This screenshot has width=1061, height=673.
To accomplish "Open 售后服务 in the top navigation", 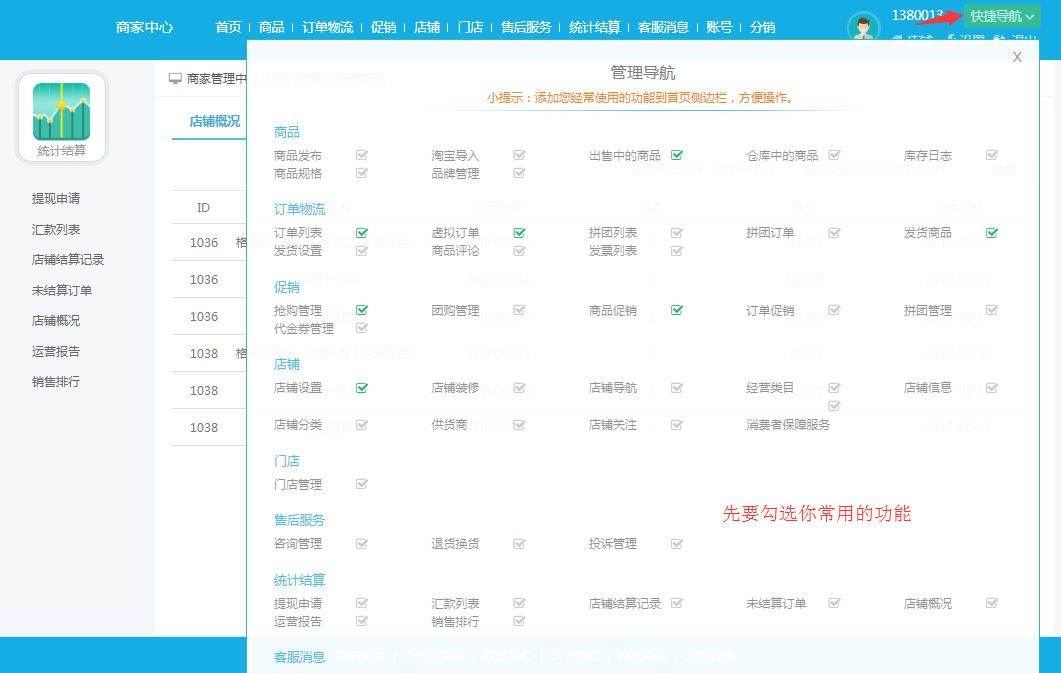I will (525, 27).
